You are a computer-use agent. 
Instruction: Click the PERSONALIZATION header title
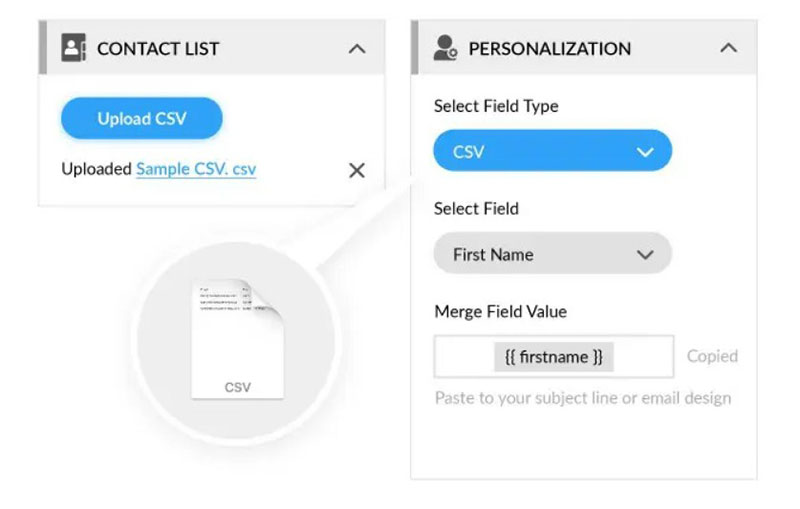point(549,49)
